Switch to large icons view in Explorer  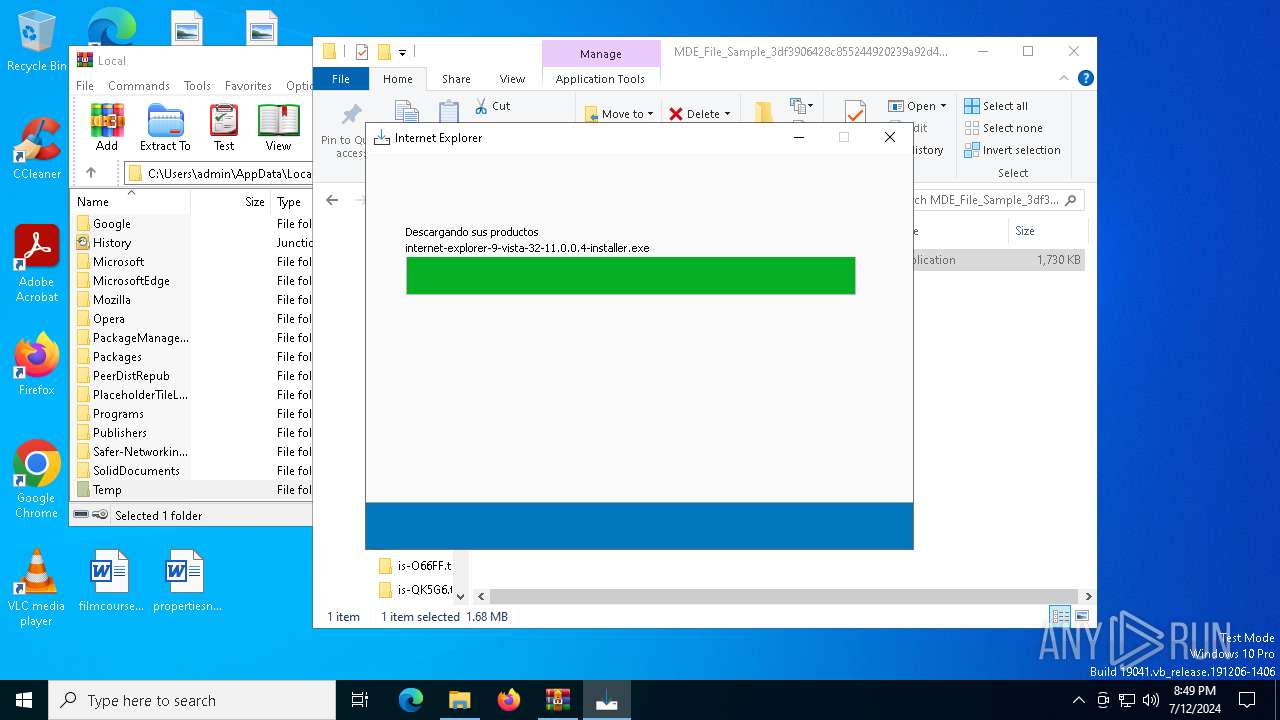click(x=1081, y=616)
